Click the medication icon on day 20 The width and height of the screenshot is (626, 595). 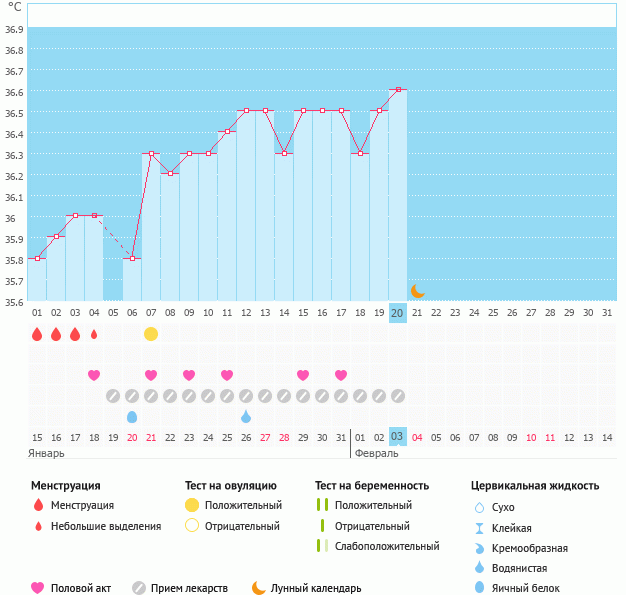point(398,396)
